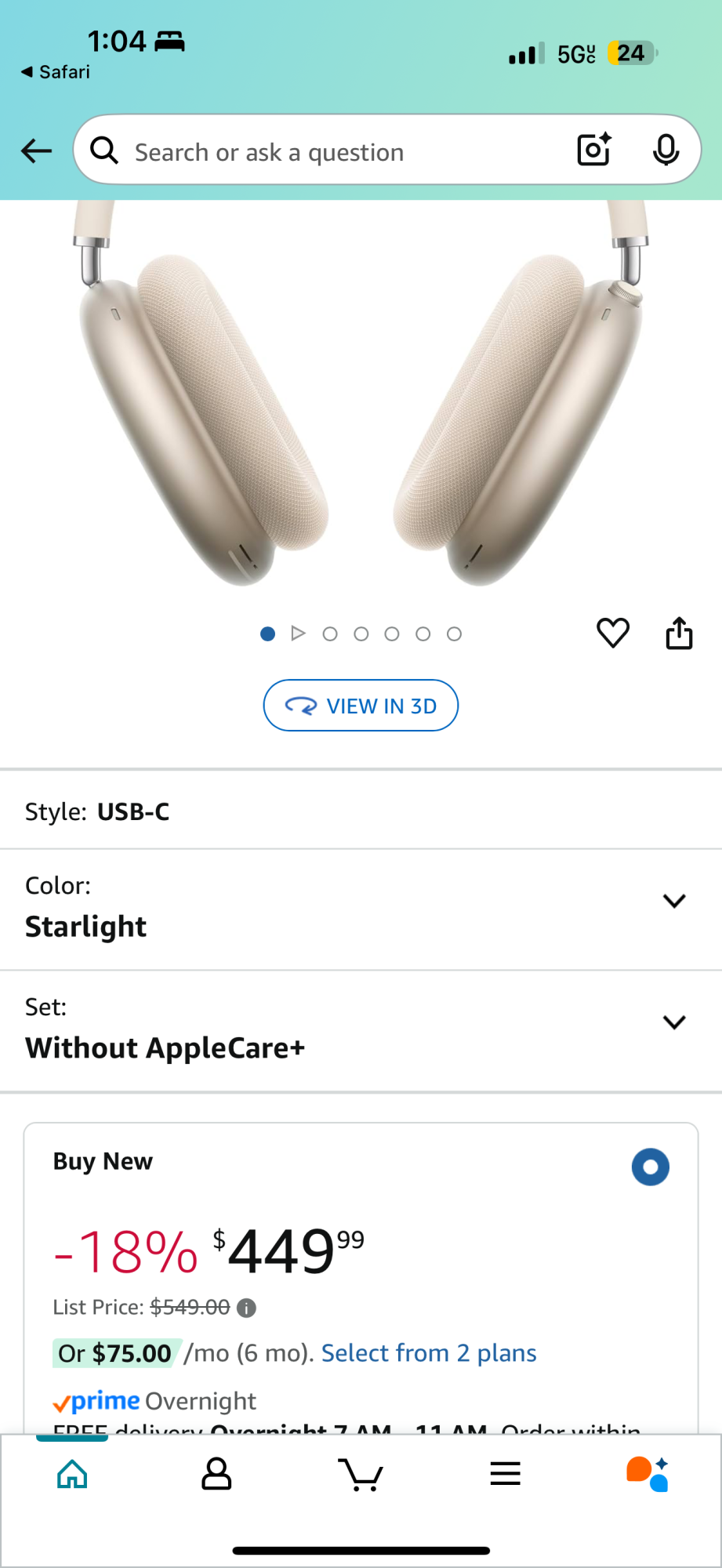Click the VIEW IN 3D button
The image size is (722, 1568).
click(x=361, y=706)
